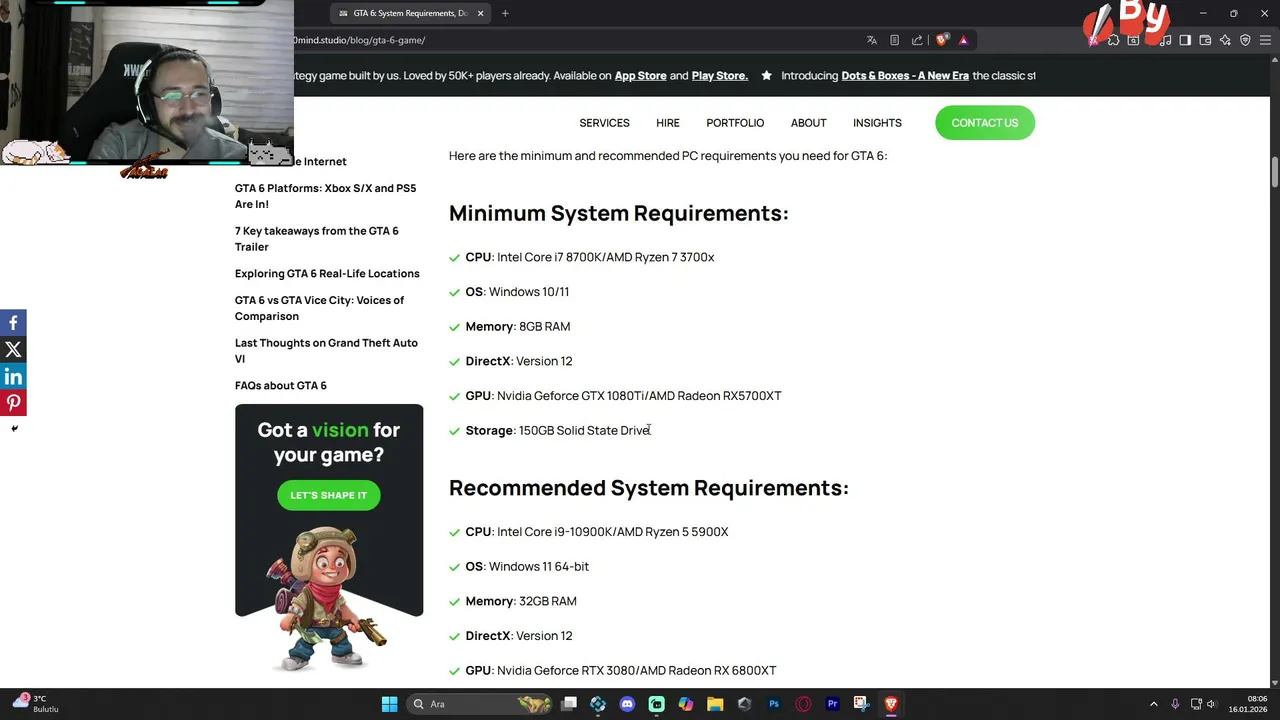Click the Memory: 32GB RAM line
This screenshot has width=1280, height=720.
tap(520, 601)
